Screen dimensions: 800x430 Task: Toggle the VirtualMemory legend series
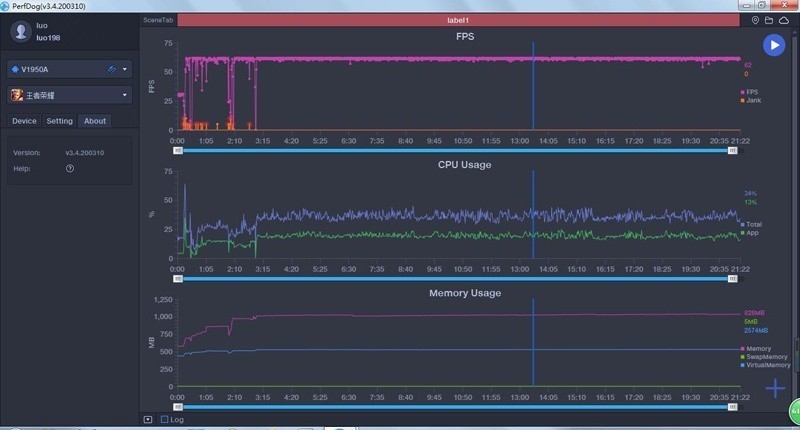point(765,365)
